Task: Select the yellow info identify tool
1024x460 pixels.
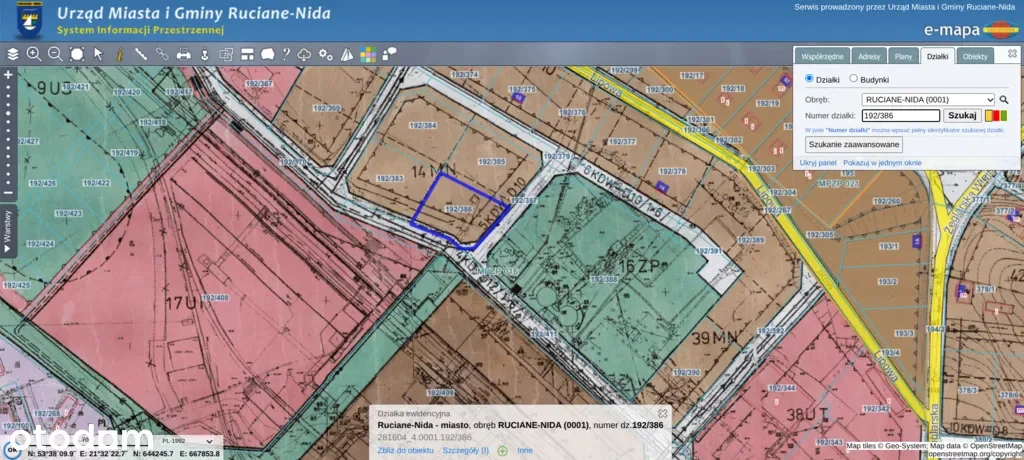Action: point(119,54)
